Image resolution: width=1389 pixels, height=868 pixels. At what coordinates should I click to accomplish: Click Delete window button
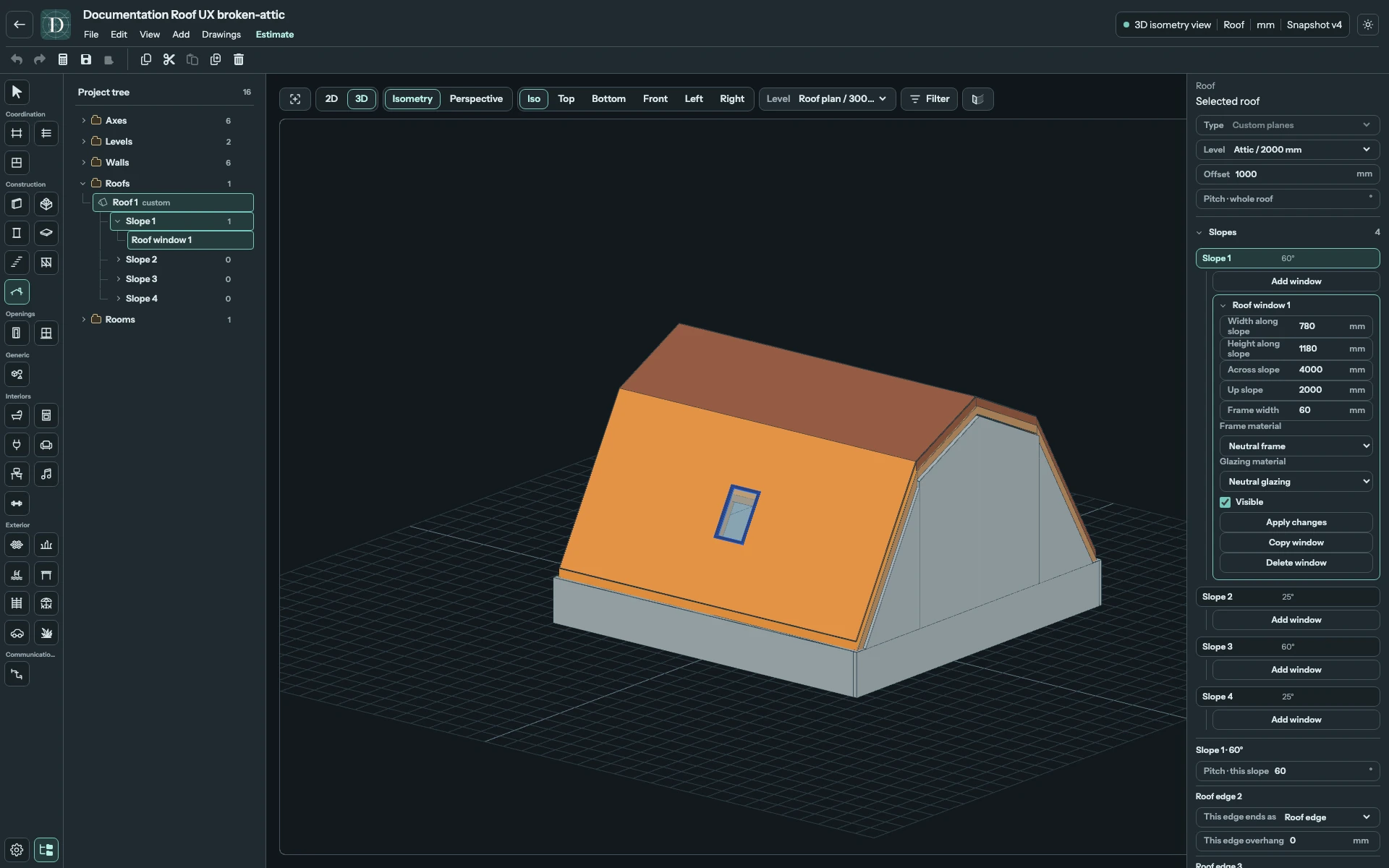(1296, 563)
